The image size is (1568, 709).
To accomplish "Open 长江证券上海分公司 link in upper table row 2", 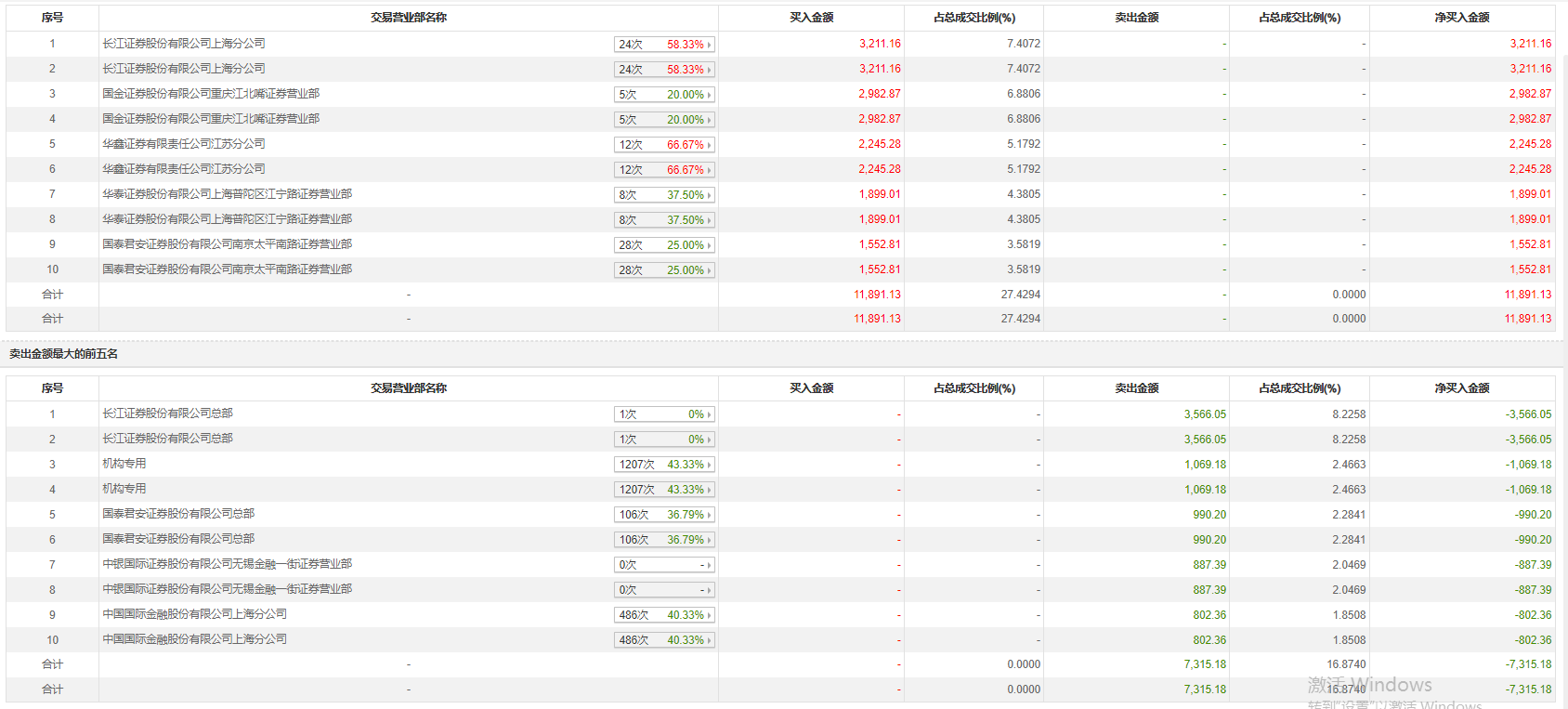I will 184,69.
